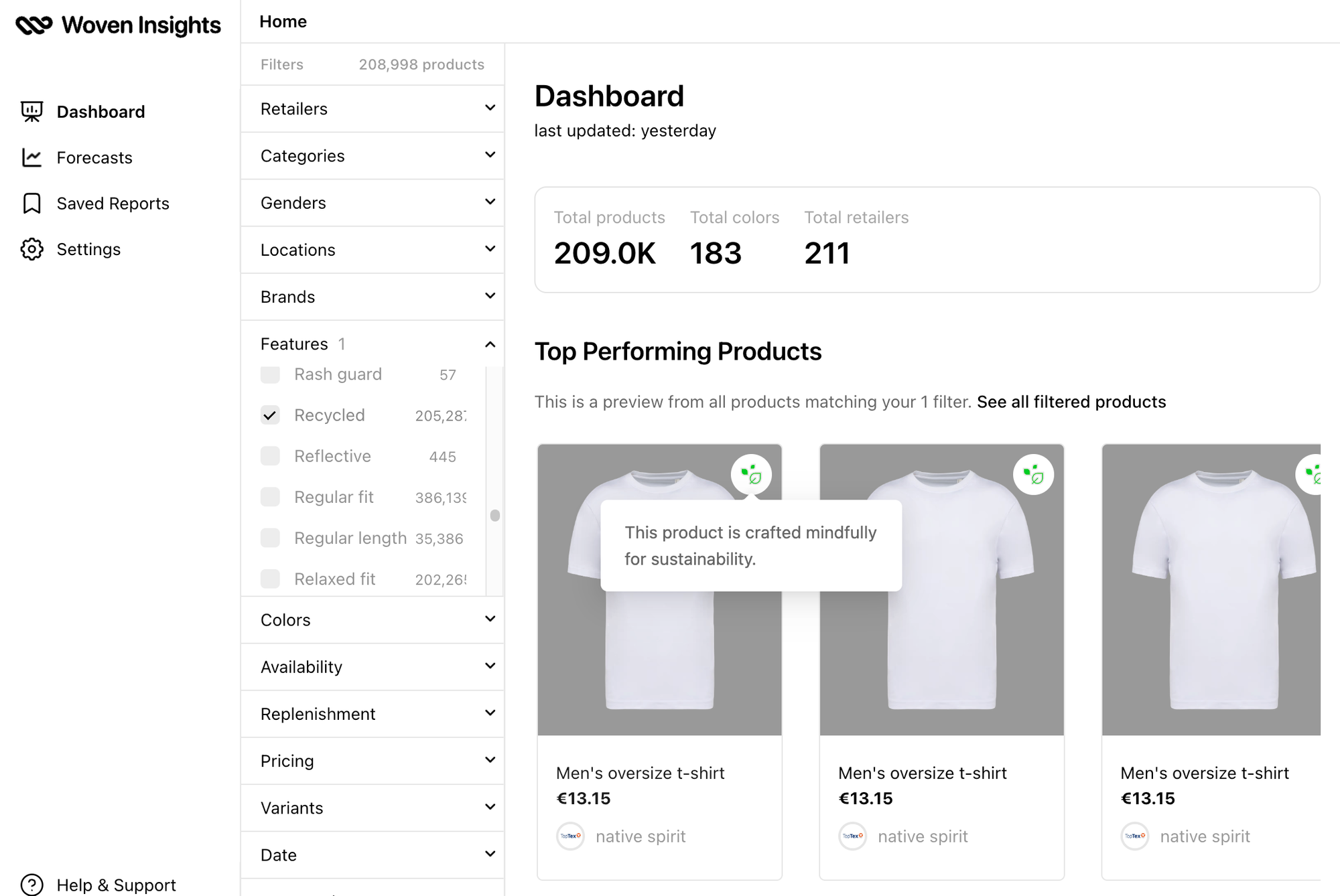
Task: Click the Home breadcrumb tab
Action: coord(283,20)
